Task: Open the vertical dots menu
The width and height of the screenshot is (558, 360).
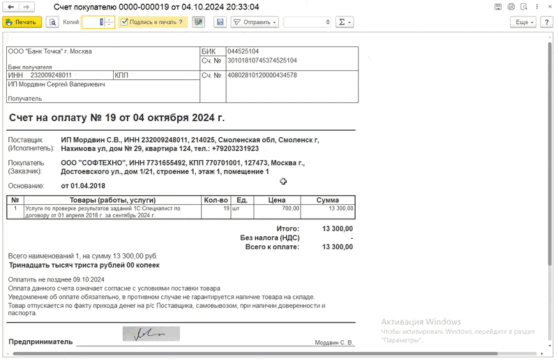Action: click(x=537, y=7)
